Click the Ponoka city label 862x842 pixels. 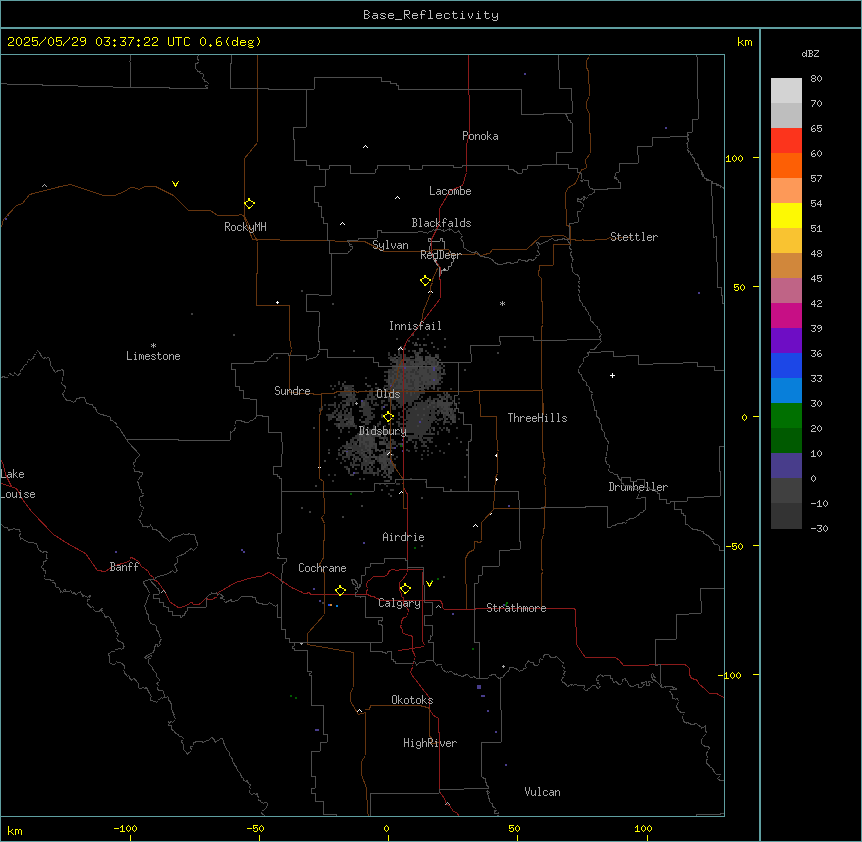pyautogui.click(x=480, y=136)
